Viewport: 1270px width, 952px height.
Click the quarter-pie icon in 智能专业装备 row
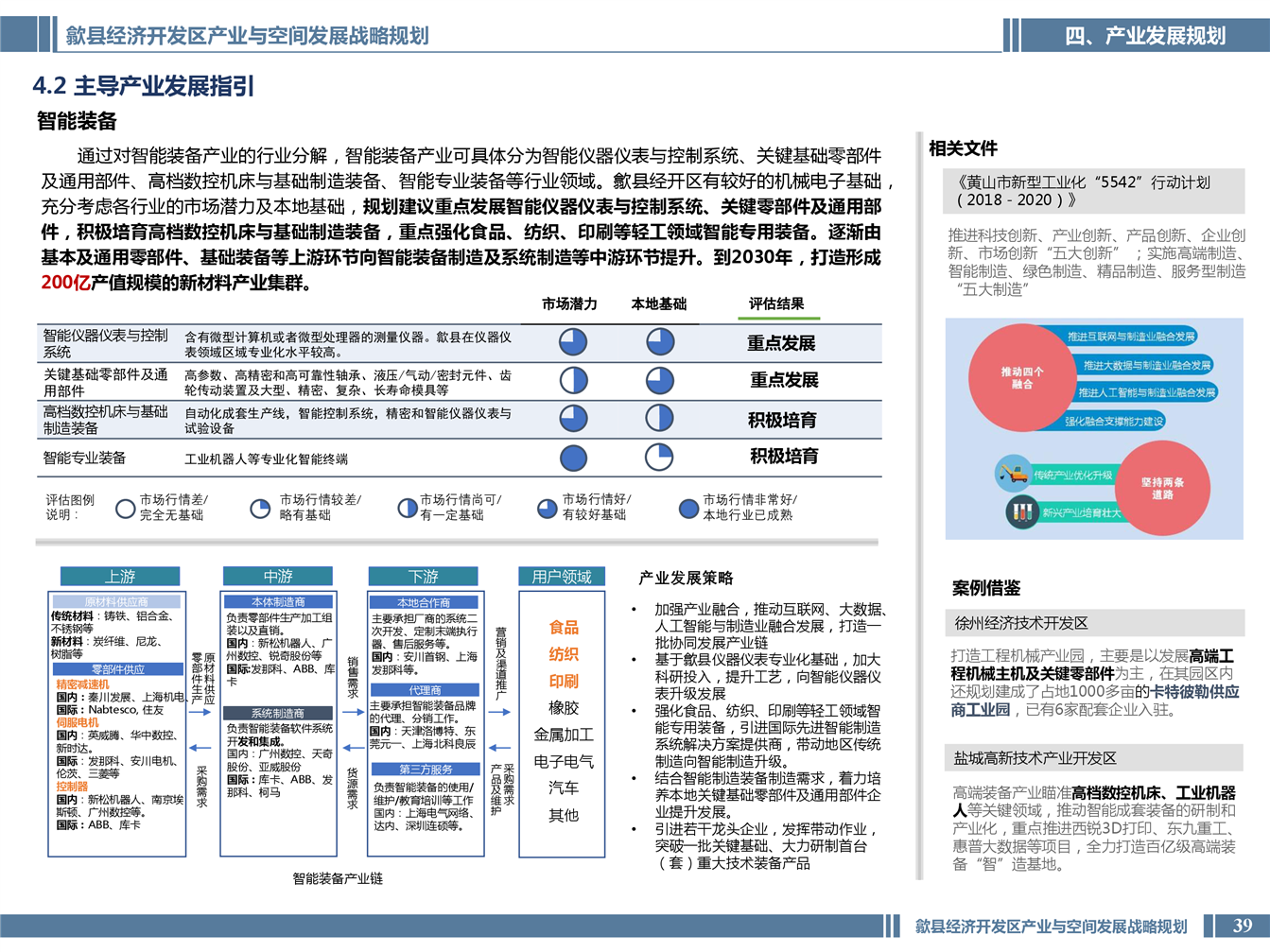660,458
